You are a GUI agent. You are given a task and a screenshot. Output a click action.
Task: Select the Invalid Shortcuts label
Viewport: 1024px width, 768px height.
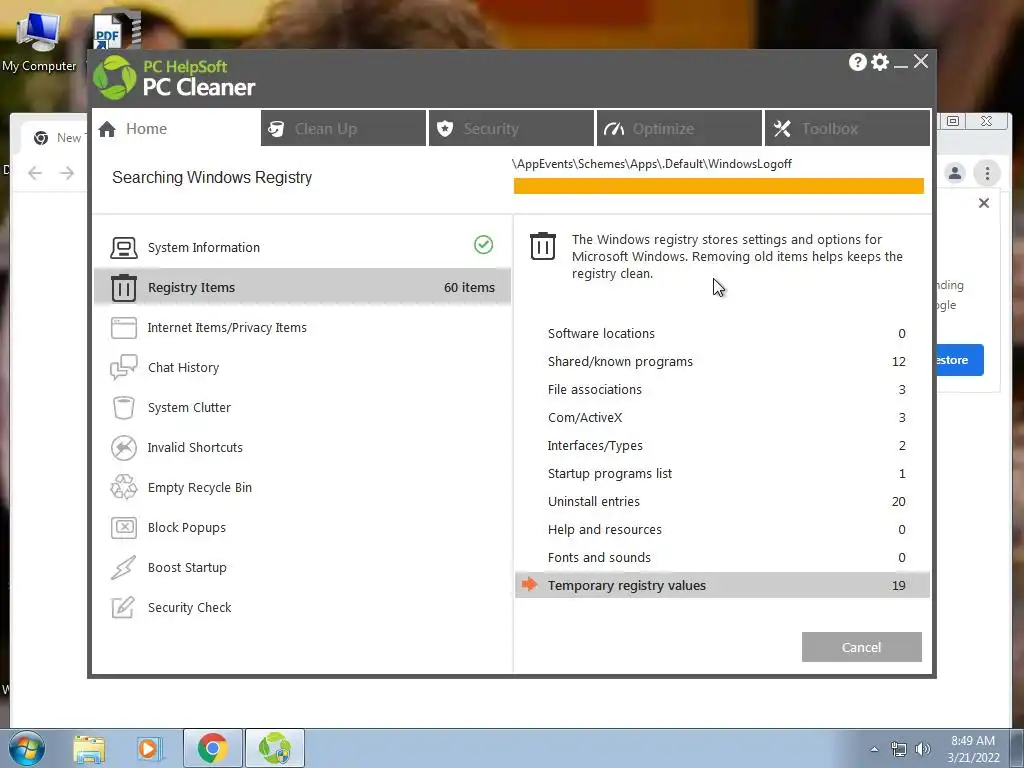click(x=195, y=447)
